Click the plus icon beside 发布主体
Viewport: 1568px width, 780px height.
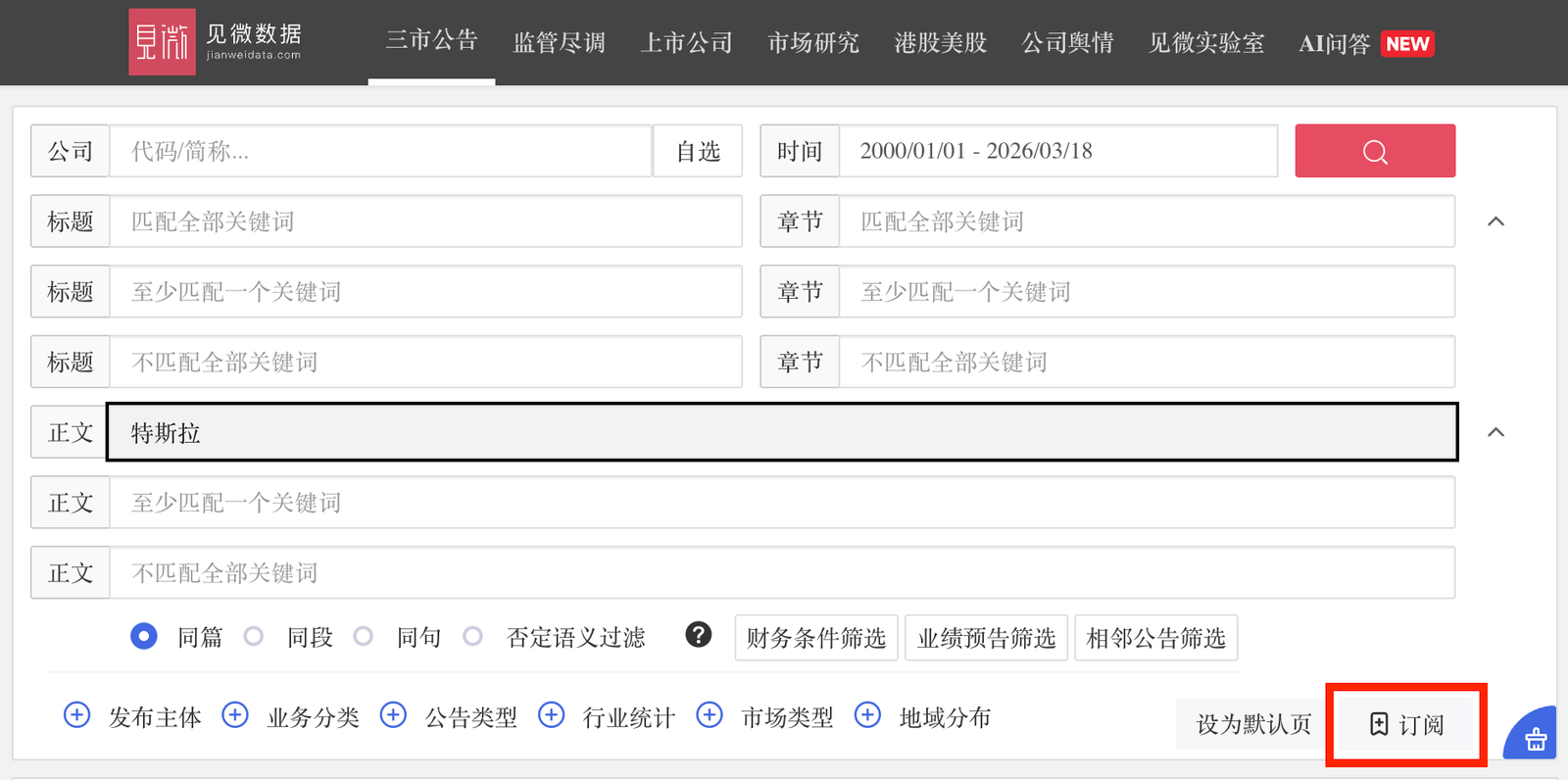[76, 715]
